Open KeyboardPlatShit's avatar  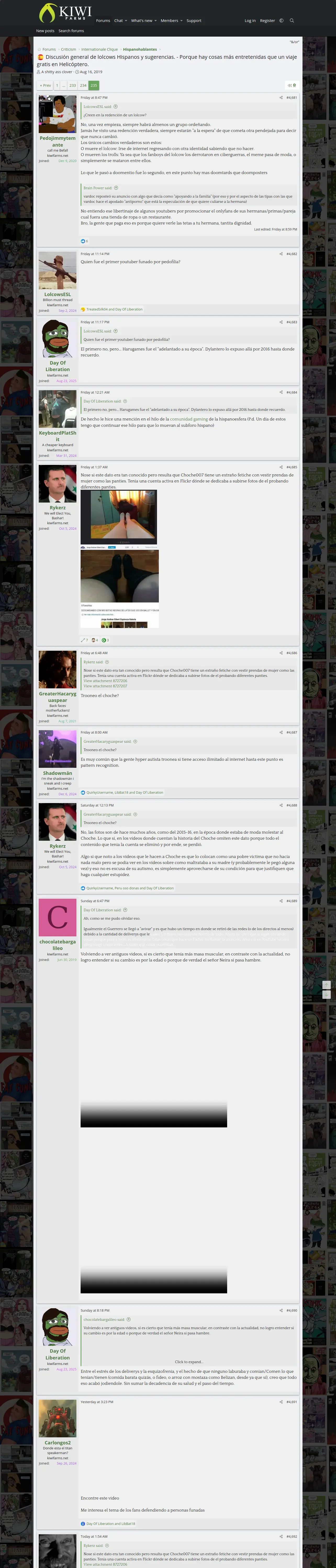coord(57,409)
